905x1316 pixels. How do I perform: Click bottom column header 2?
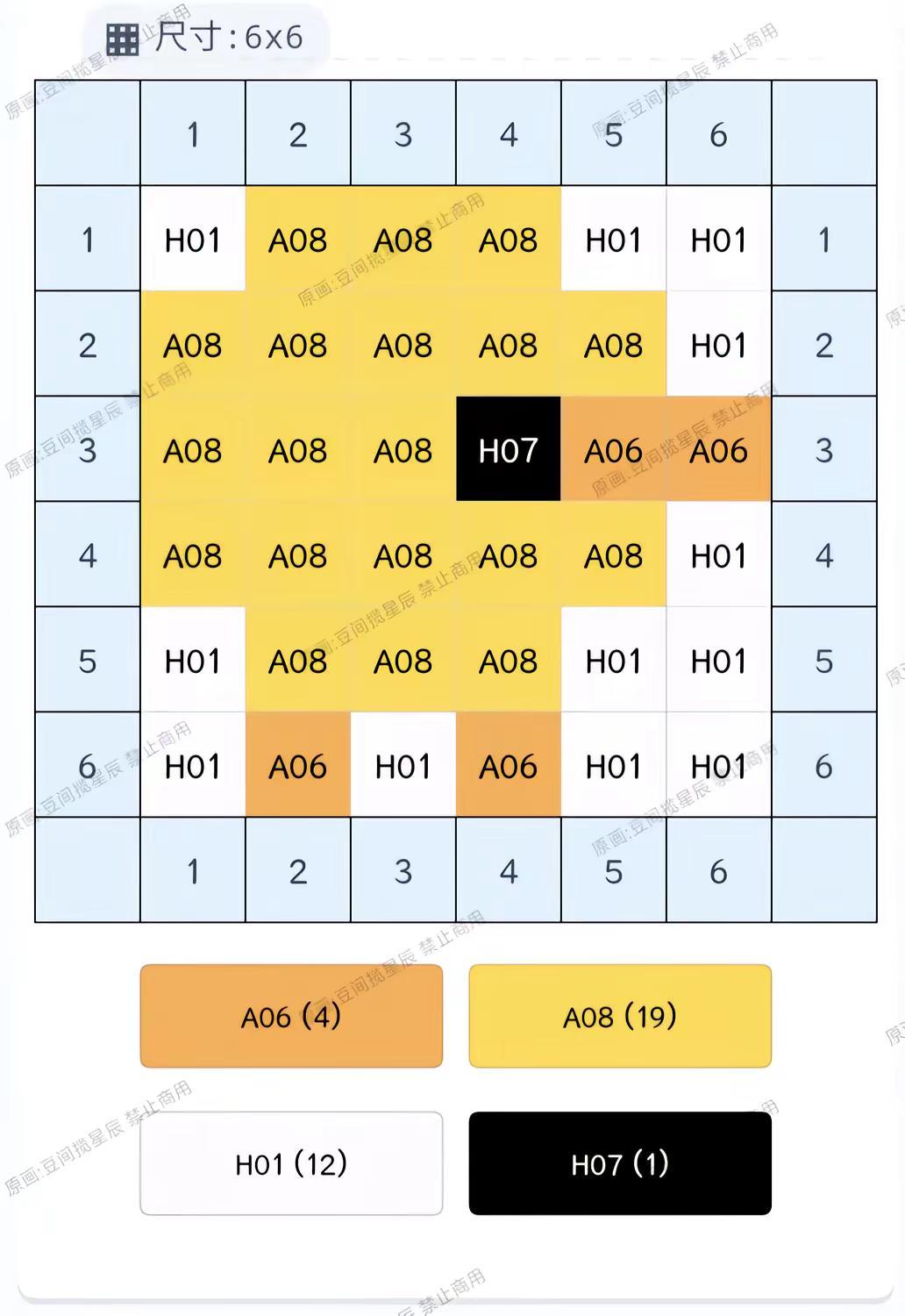coord(298,870)
